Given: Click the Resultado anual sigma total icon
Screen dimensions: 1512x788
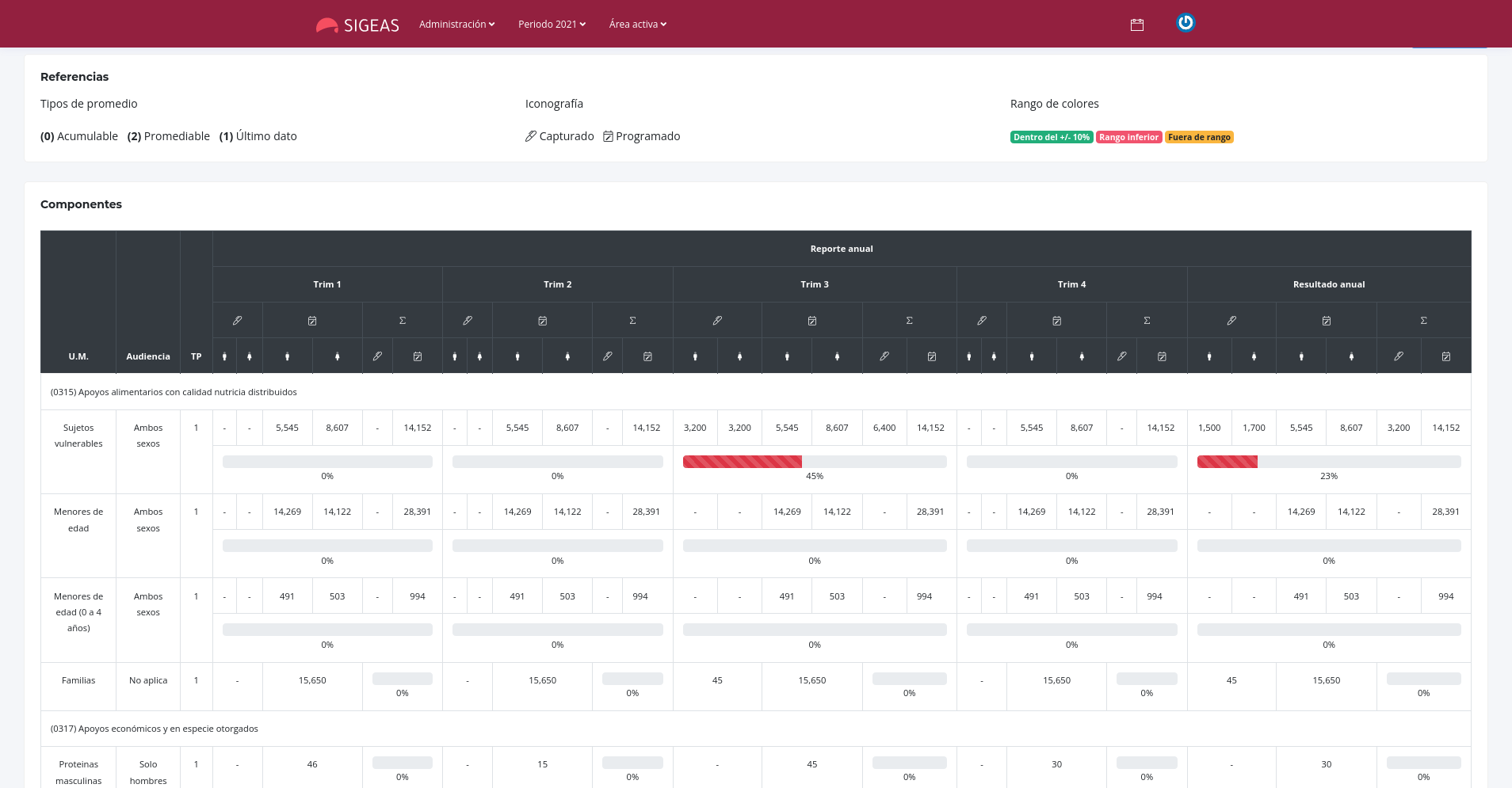Looking at the screenshot, I should coord(1424,321).
